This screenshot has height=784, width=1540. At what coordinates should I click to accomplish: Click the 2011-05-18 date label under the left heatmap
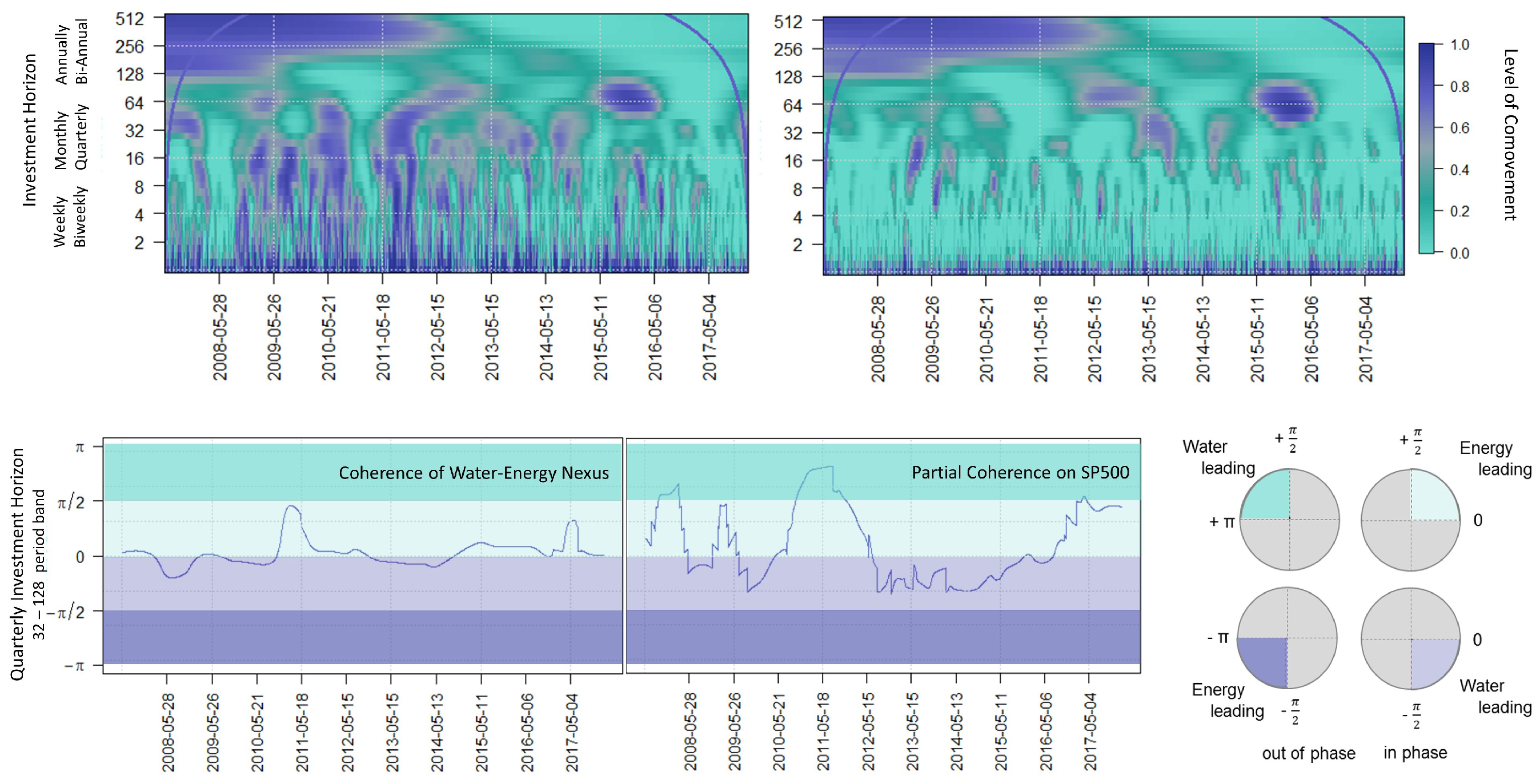click(383, 337)
